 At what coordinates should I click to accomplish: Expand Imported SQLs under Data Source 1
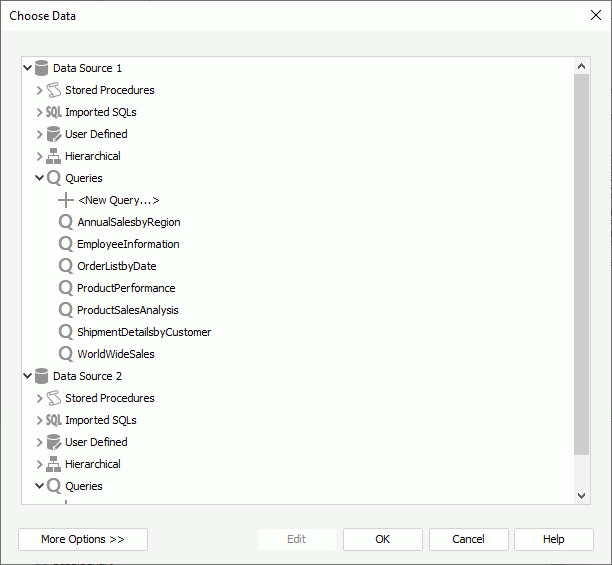click(39, 112)
